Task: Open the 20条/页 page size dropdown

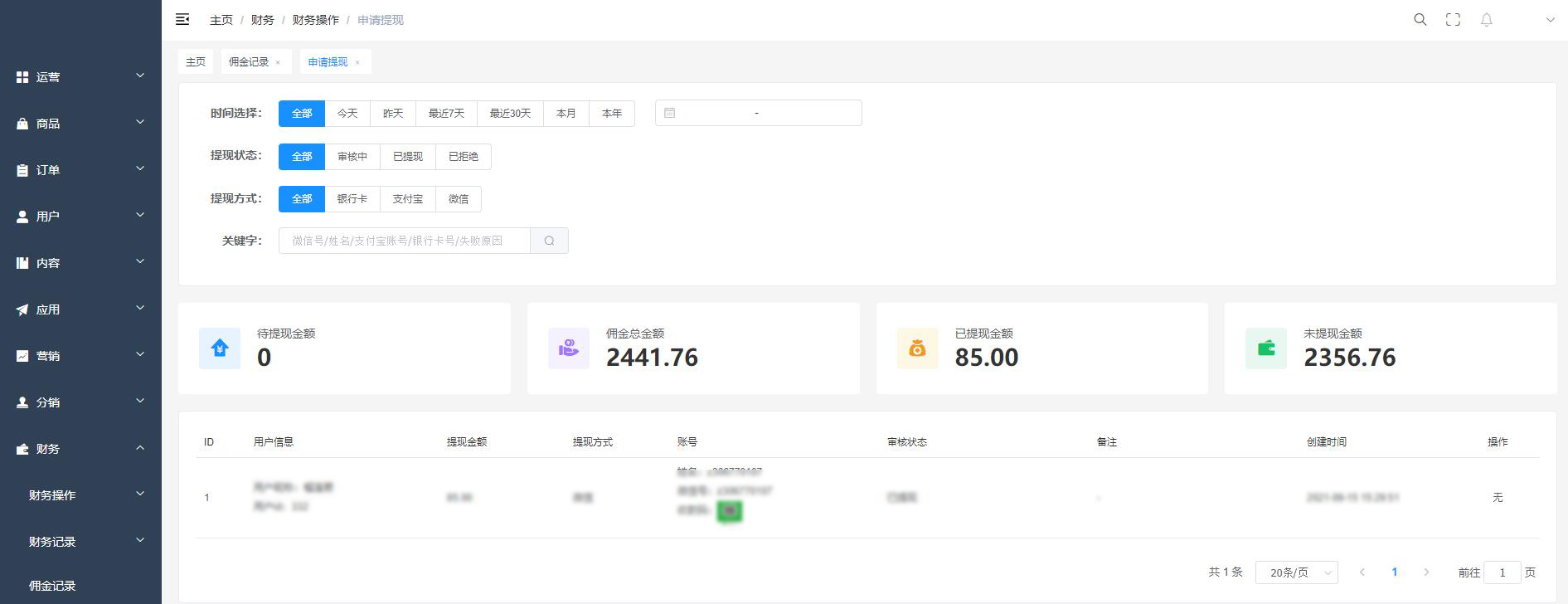Action: (1296, 572)
